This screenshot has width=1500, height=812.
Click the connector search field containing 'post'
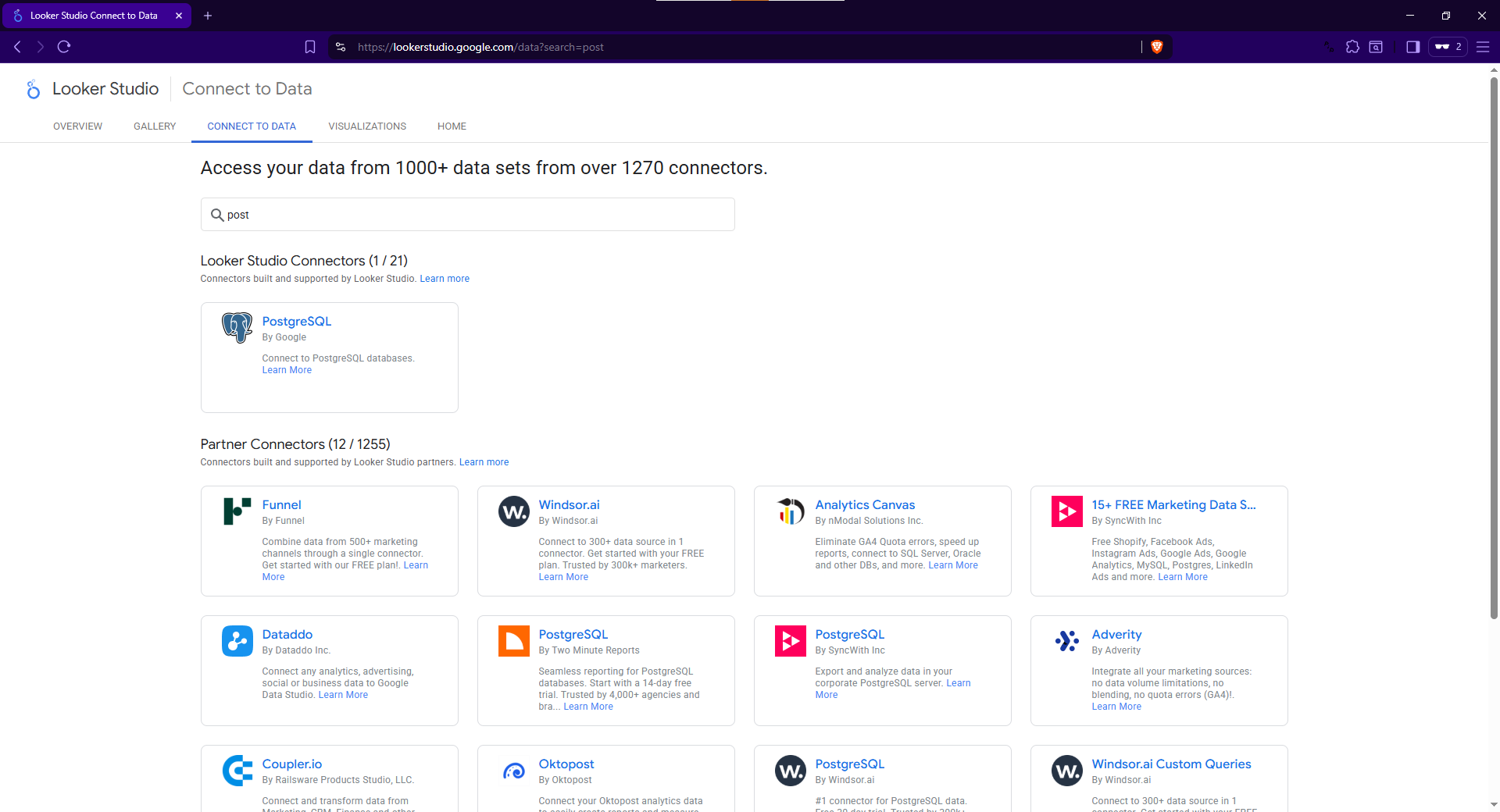468,215
